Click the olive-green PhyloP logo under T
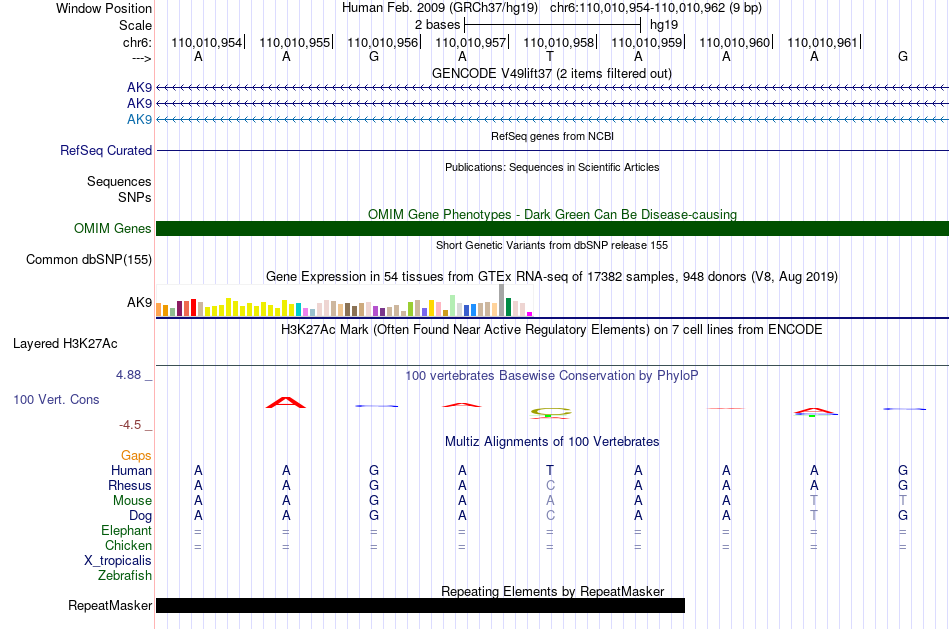 coord(550,413)
